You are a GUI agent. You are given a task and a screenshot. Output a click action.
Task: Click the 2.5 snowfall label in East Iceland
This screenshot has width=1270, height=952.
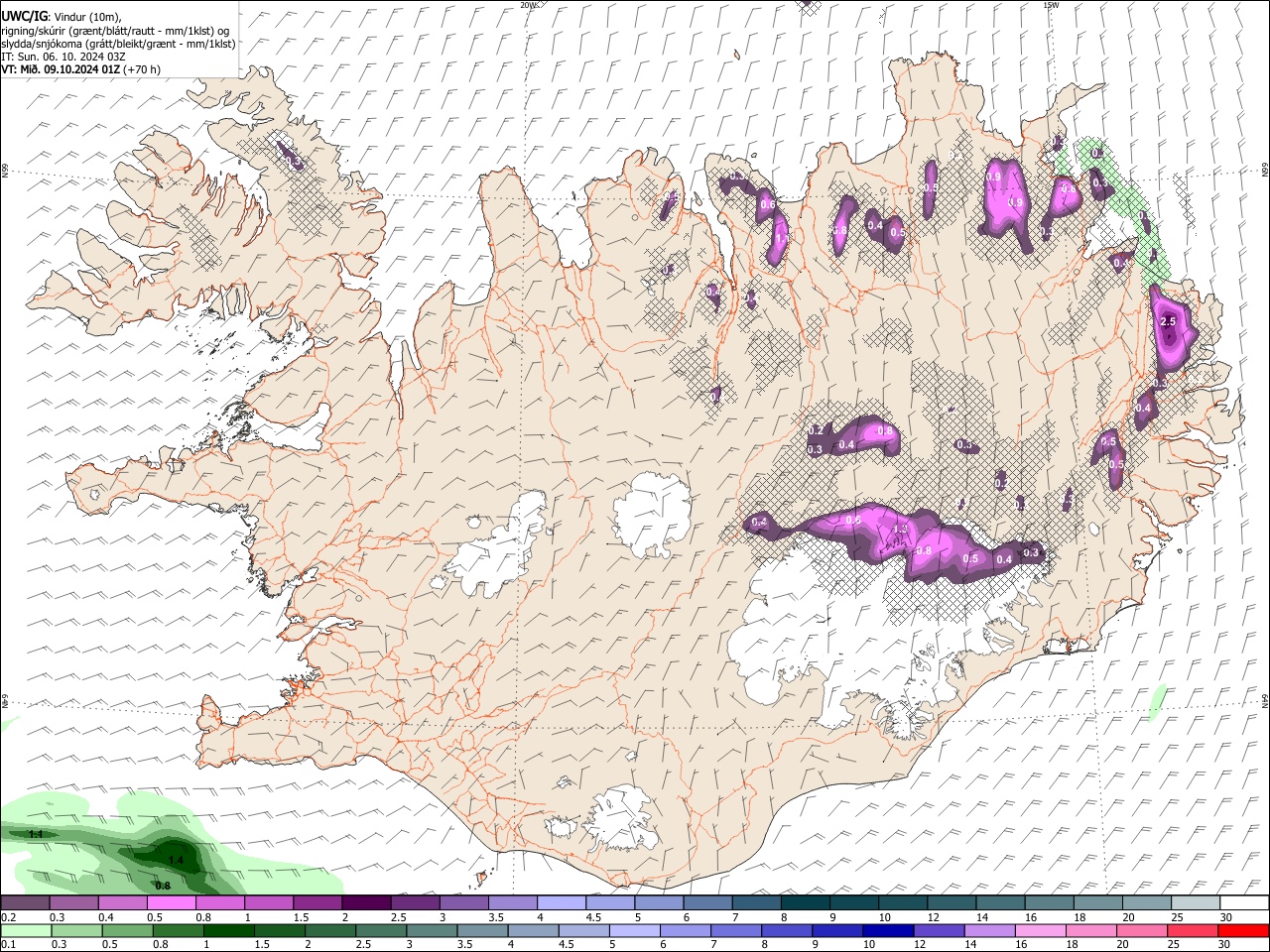click(1168, 322)
